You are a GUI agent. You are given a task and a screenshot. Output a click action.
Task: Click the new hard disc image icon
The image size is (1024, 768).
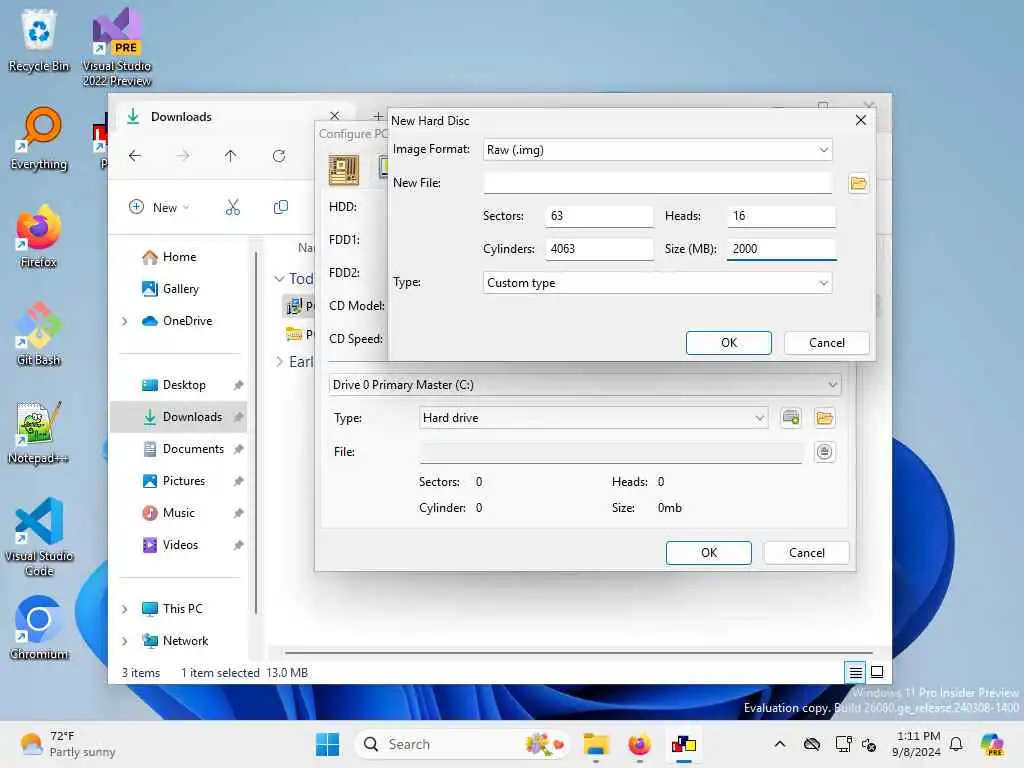[x=791, y=418]
